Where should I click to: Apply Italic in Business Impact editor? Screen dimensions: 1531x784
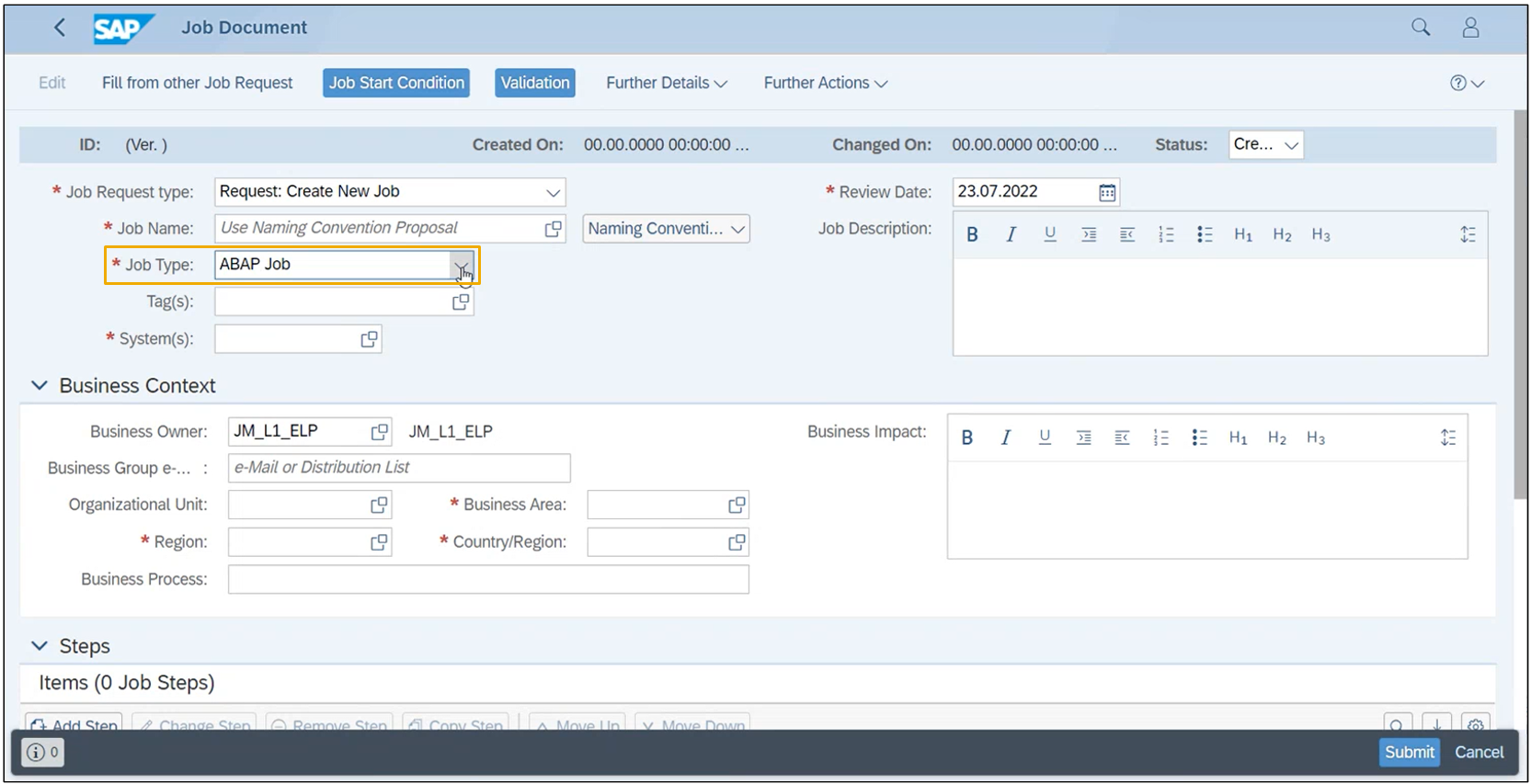pos(1005,437)
